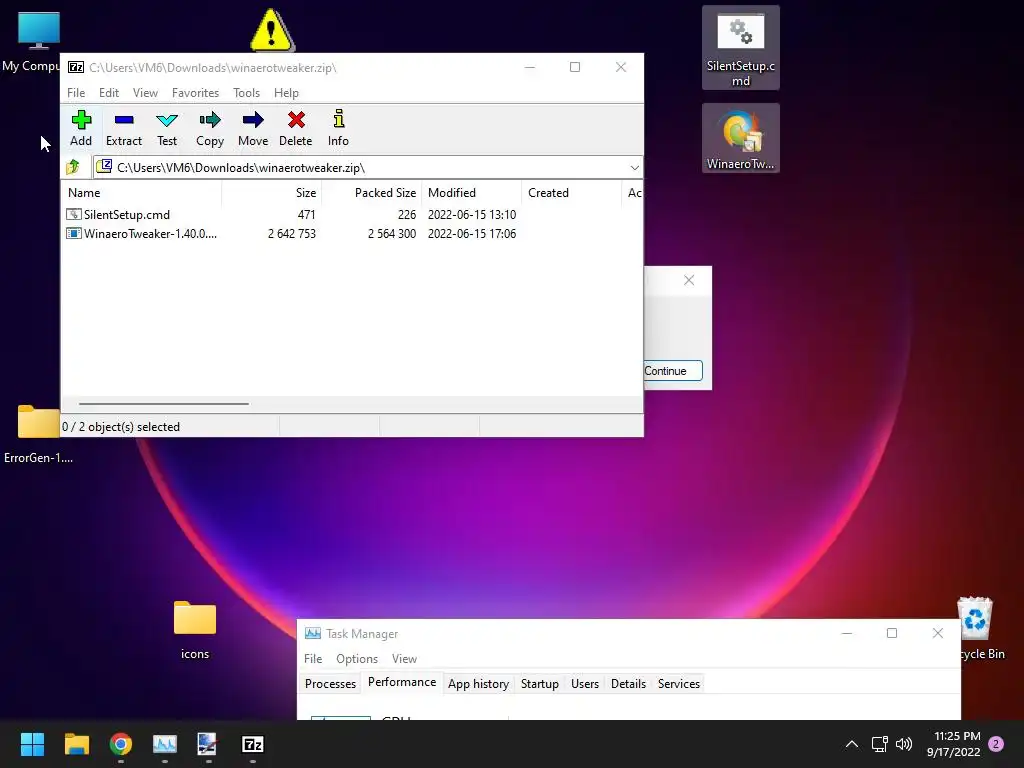Switch to the App history tab
The width and height of the screenshot is (1024, 768).
tap(478, 684)
